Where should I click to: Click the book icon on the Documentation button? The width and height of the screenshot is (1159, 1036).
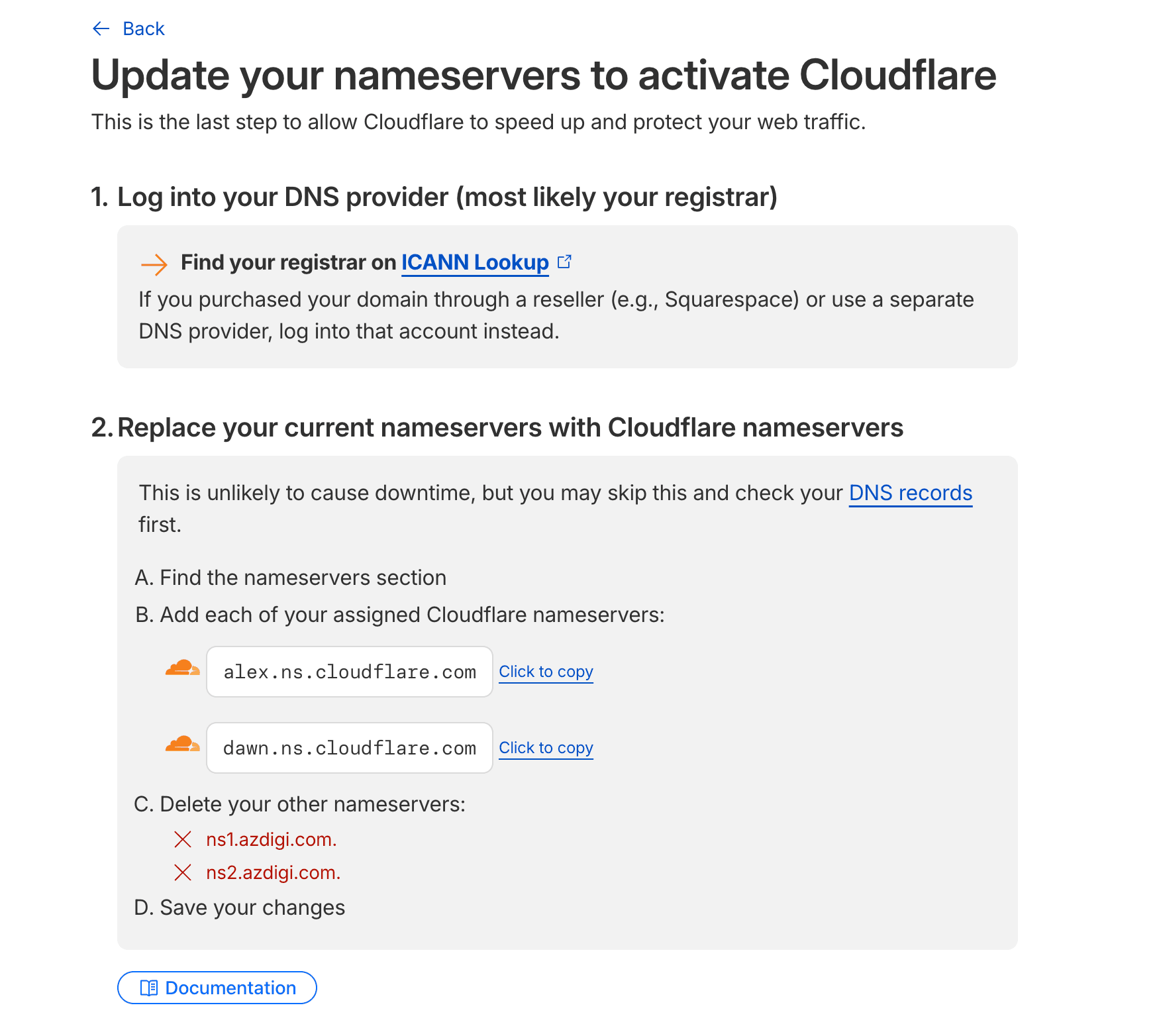click(x=148, y=988)
